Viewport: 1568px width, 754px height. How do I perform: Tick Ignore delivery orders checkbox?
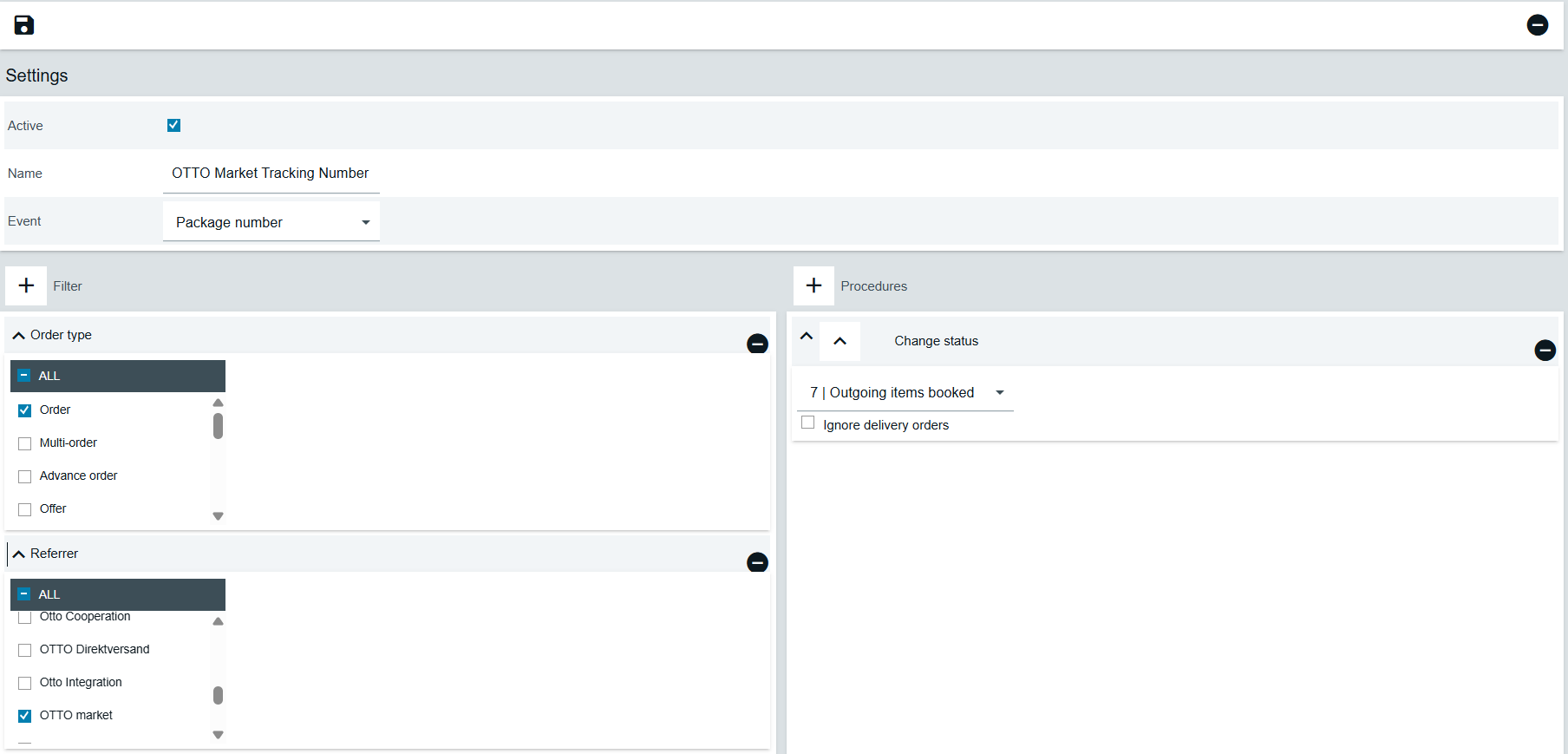click(x=808, y=423)
